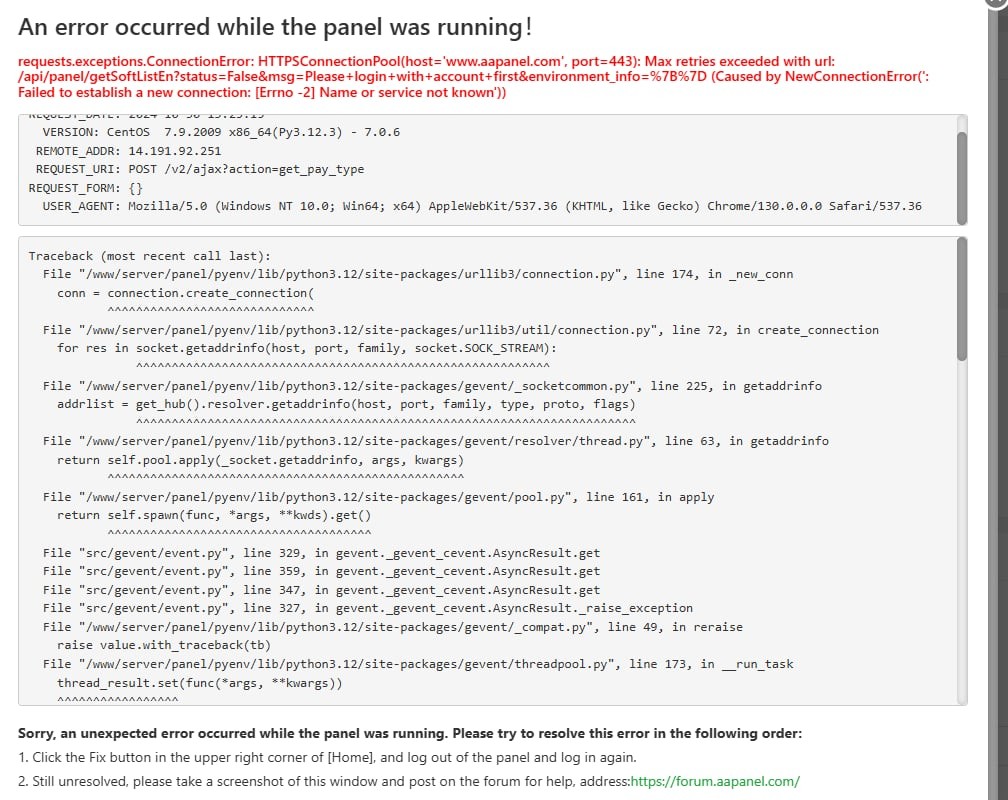Click the gevent/pool.py line 161 entry
The height and width of the screenshot is (800, 1008).
point(378,497)
